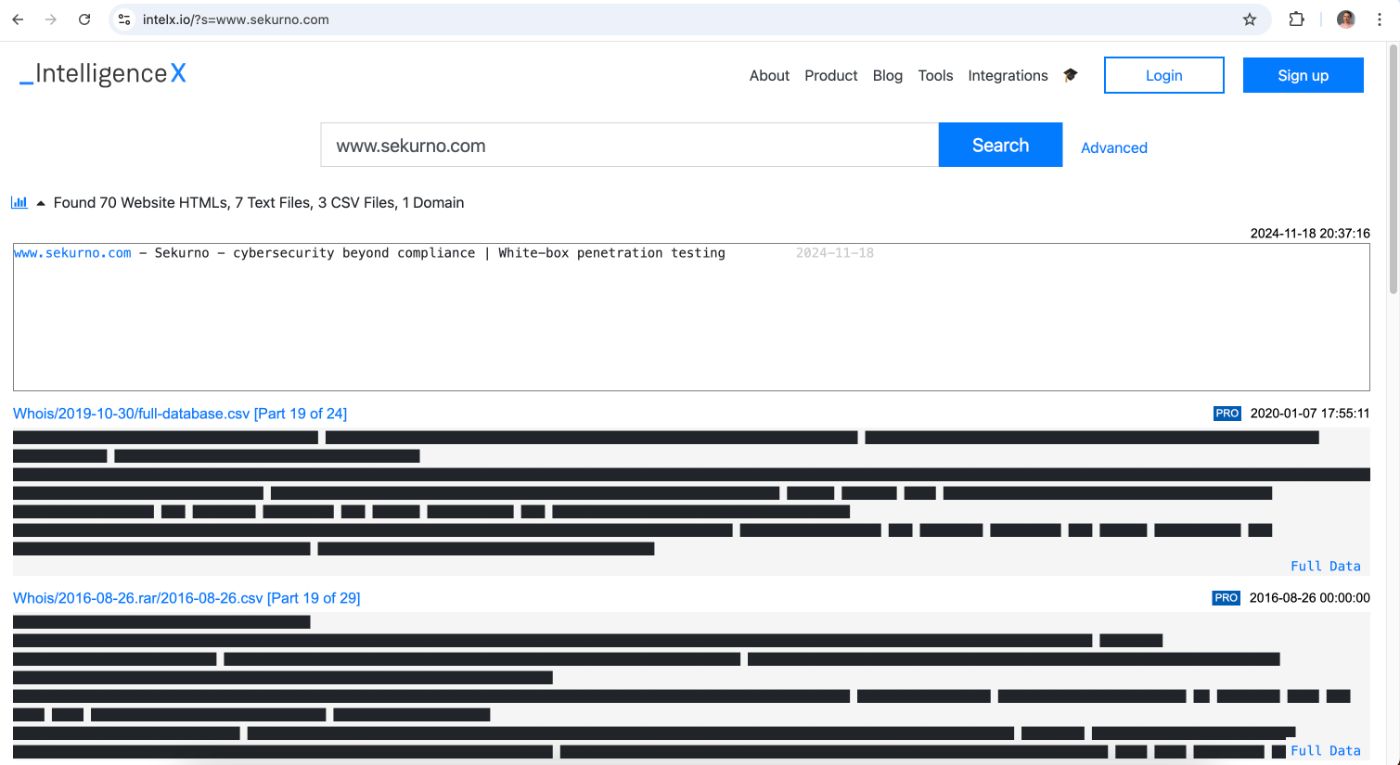Open the Product menu item
1400x765 pixels.
[831, 75]
